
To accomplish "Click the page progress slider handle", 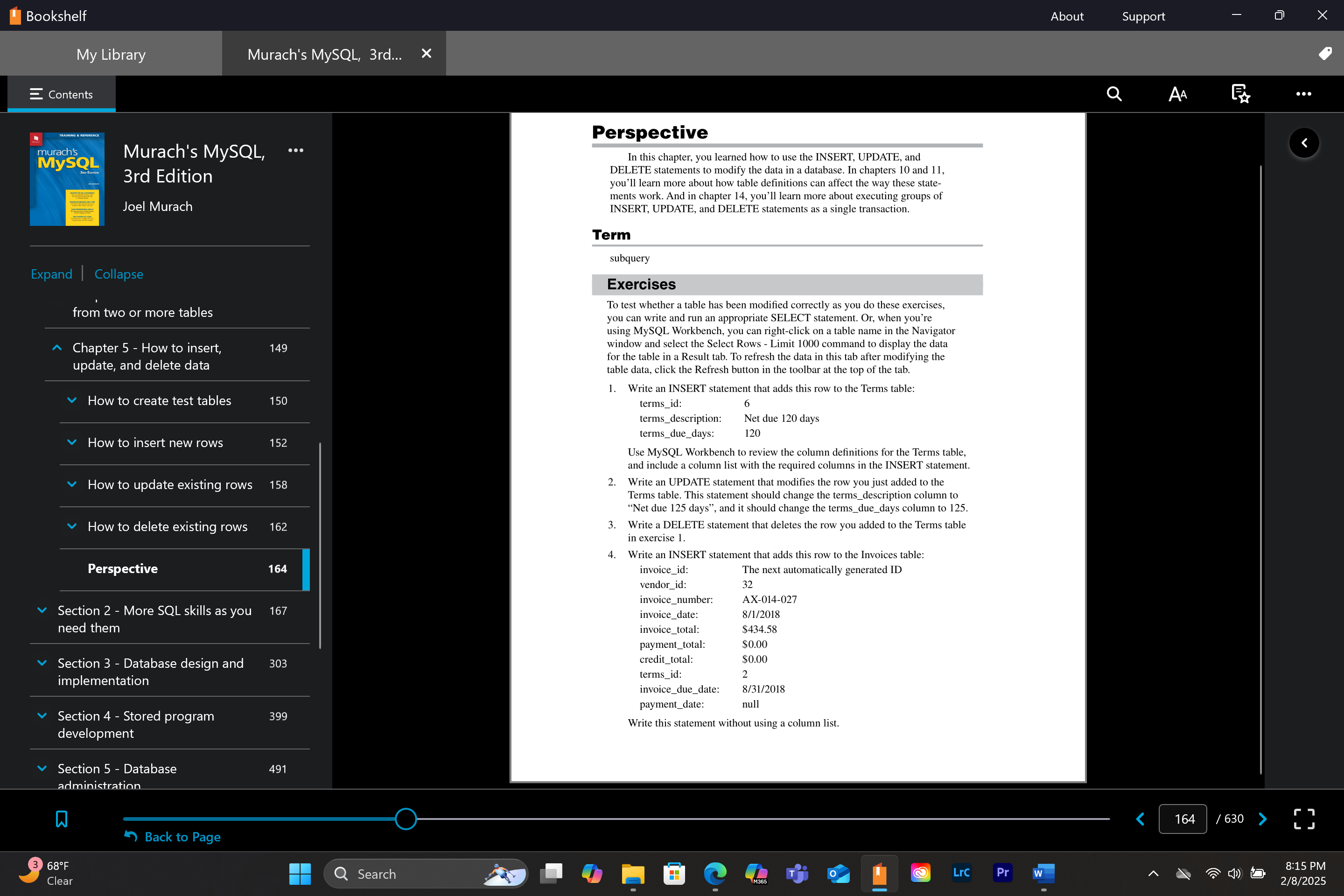I will click(x=406, y=819).
